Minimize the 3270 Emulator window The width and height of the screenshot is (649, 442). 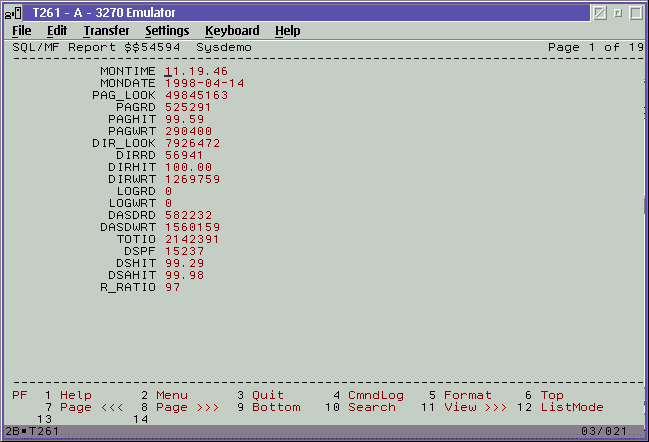[600, 13]
